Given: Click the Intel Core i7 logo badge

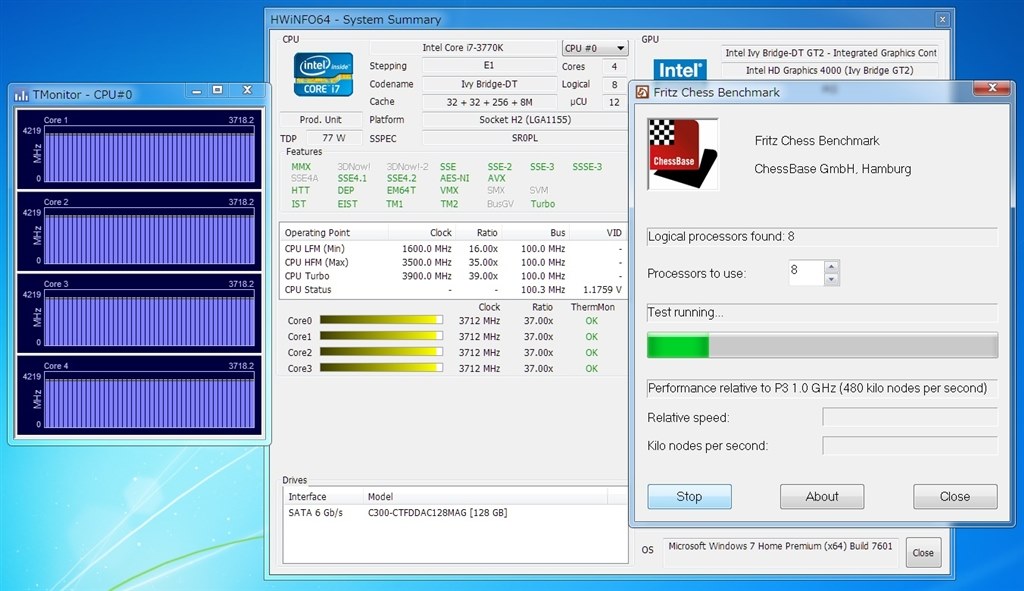Looking at the screenshot, I should tap(323, 74).
